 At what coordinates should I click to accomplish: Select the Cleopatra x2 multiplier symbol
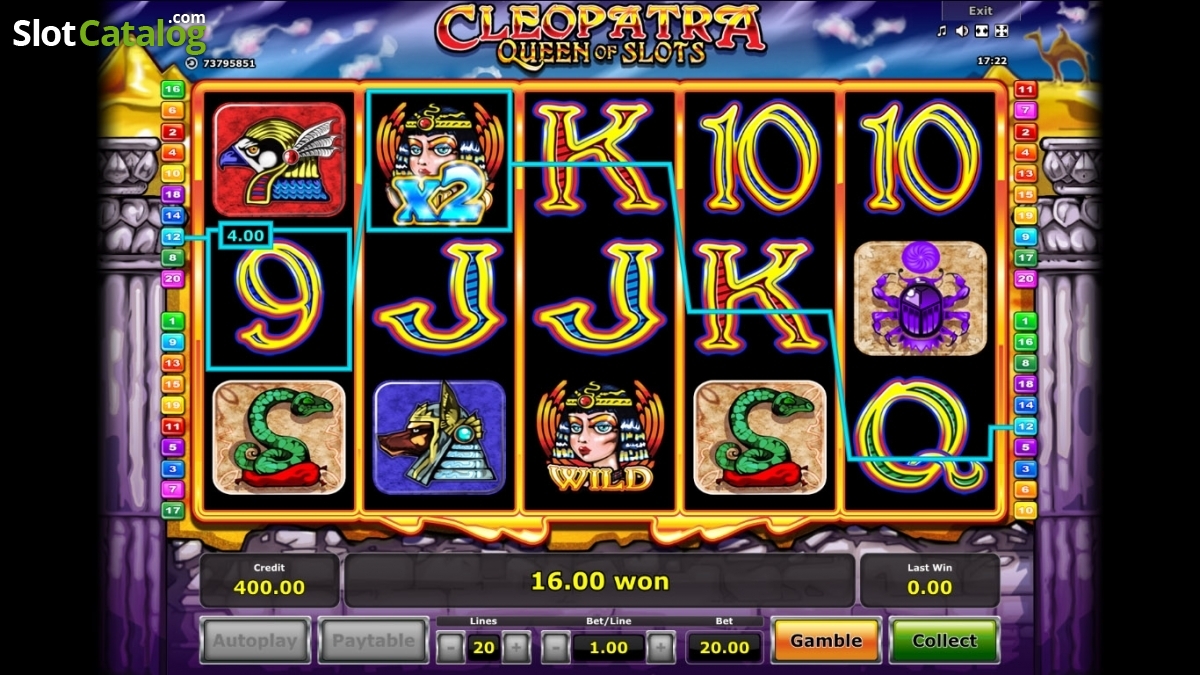tap(439, 161)
